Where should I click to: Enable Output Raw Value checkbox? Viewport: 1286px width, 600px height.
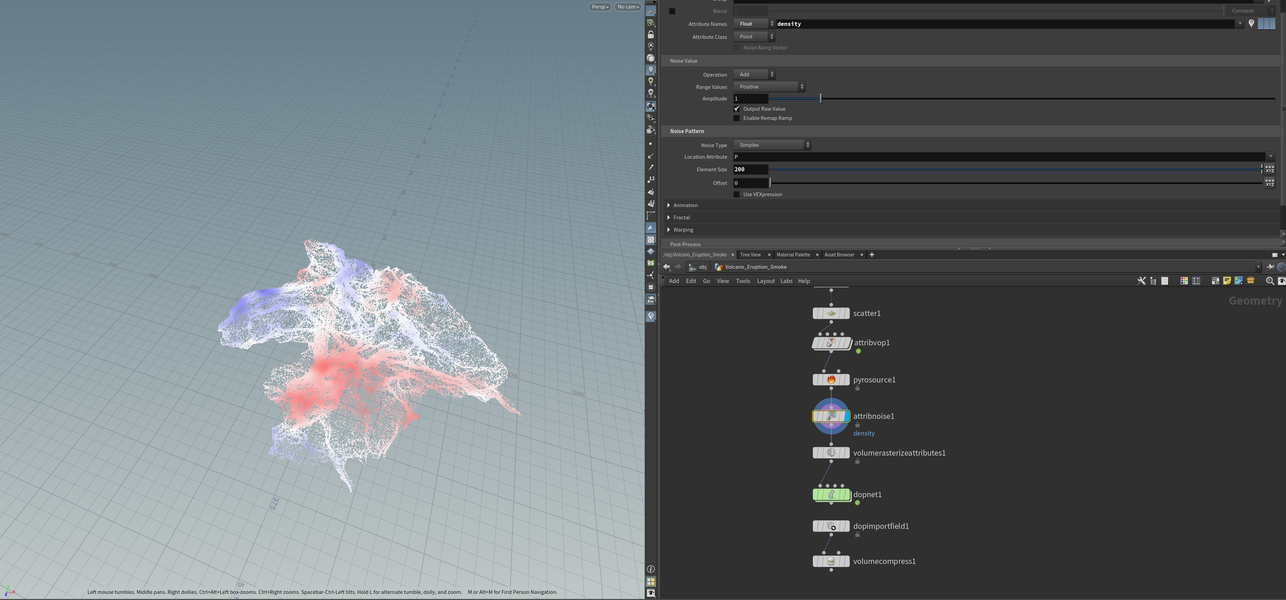click(737, 108)
